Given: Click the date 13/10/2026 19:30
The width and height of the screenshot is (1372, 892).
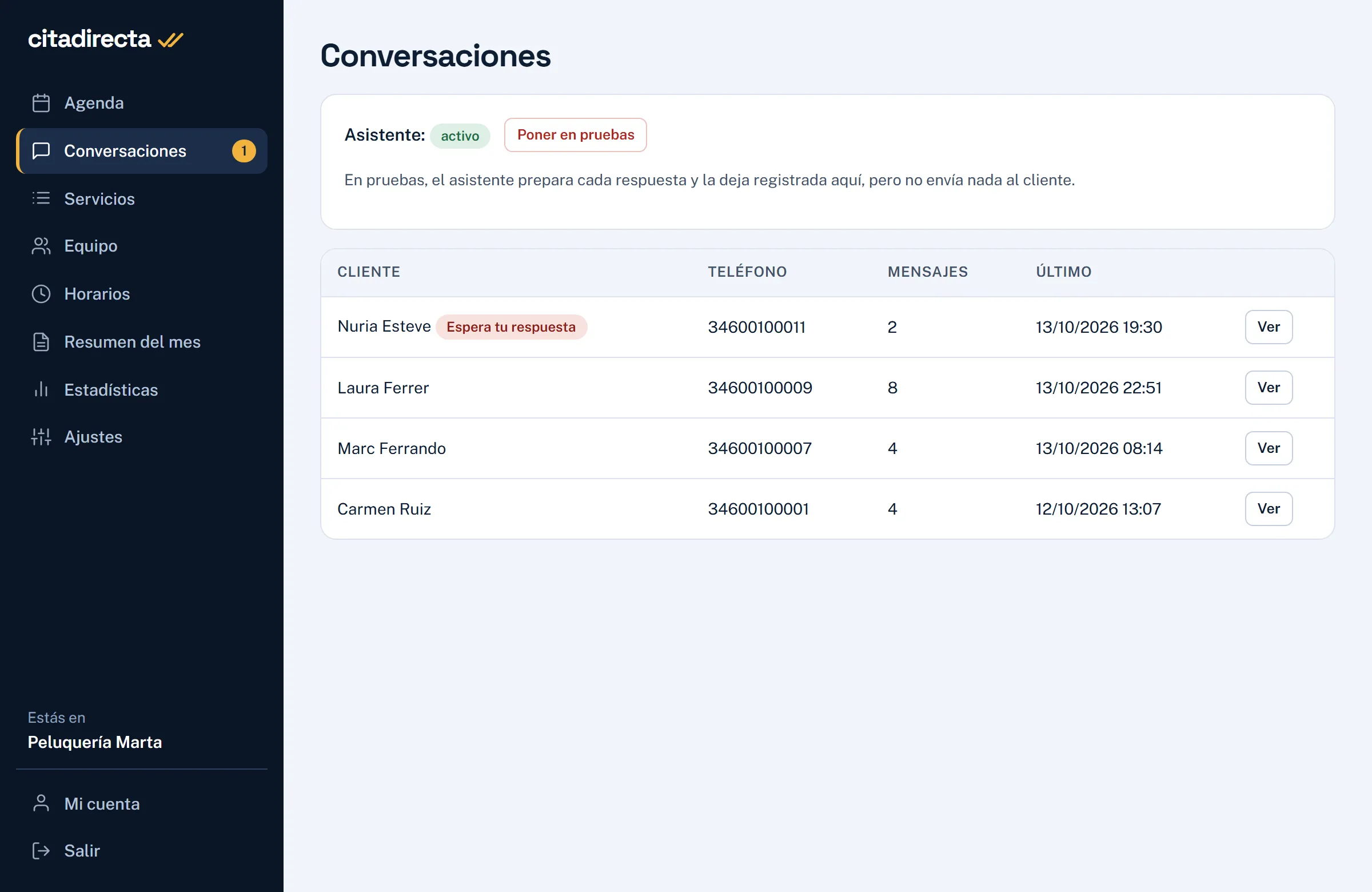Looking at the screenshot, I should (x=1099, y=327).
